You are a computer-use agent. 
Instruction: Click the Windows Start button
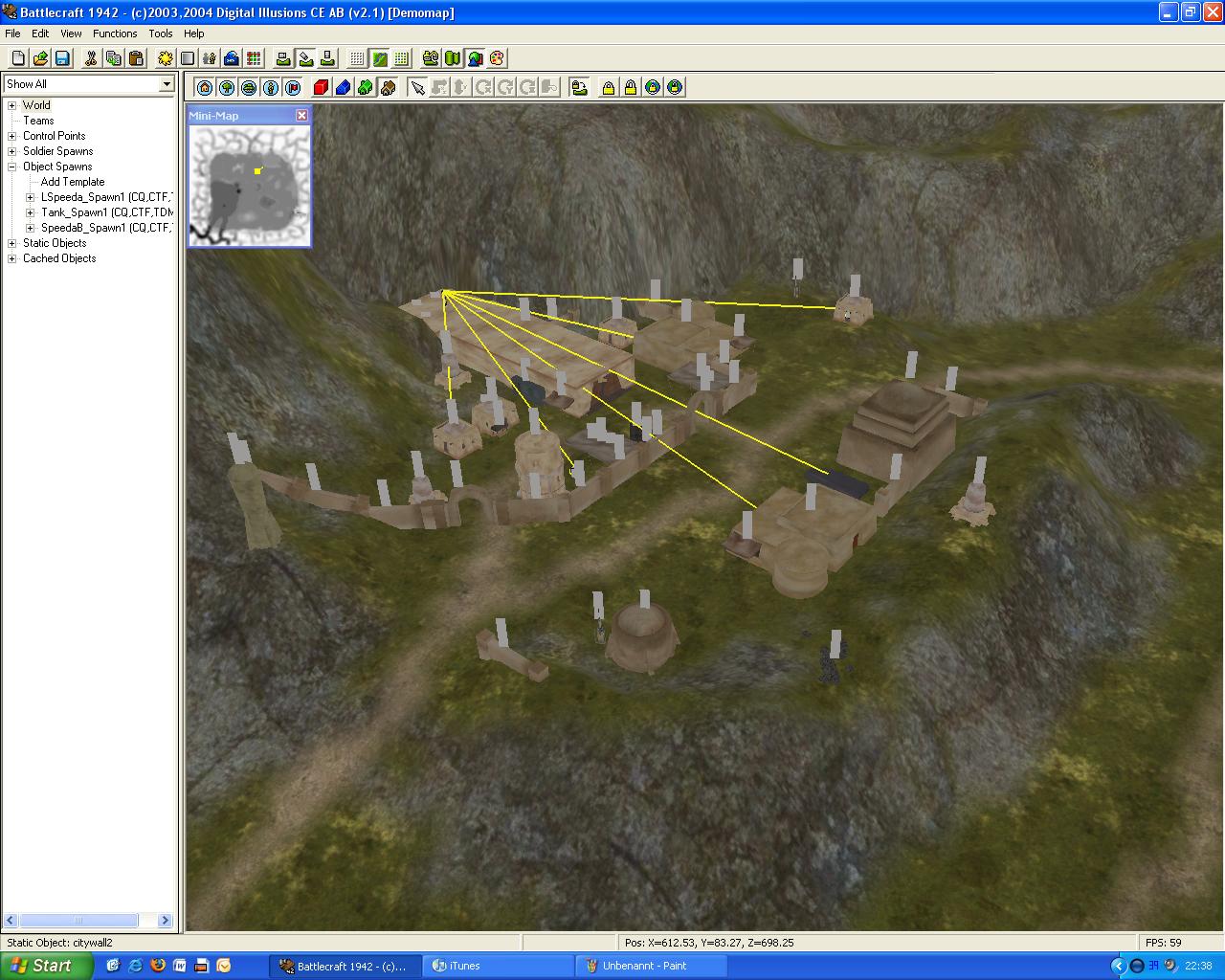tap(46, 966)
